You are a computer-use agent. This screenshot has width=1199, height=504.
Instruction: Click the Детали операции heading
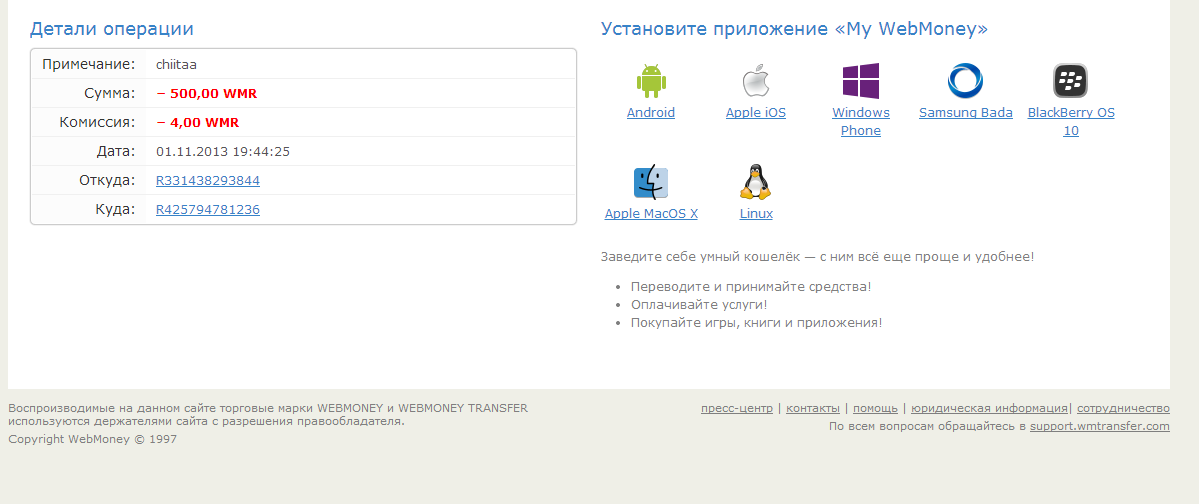112,29
